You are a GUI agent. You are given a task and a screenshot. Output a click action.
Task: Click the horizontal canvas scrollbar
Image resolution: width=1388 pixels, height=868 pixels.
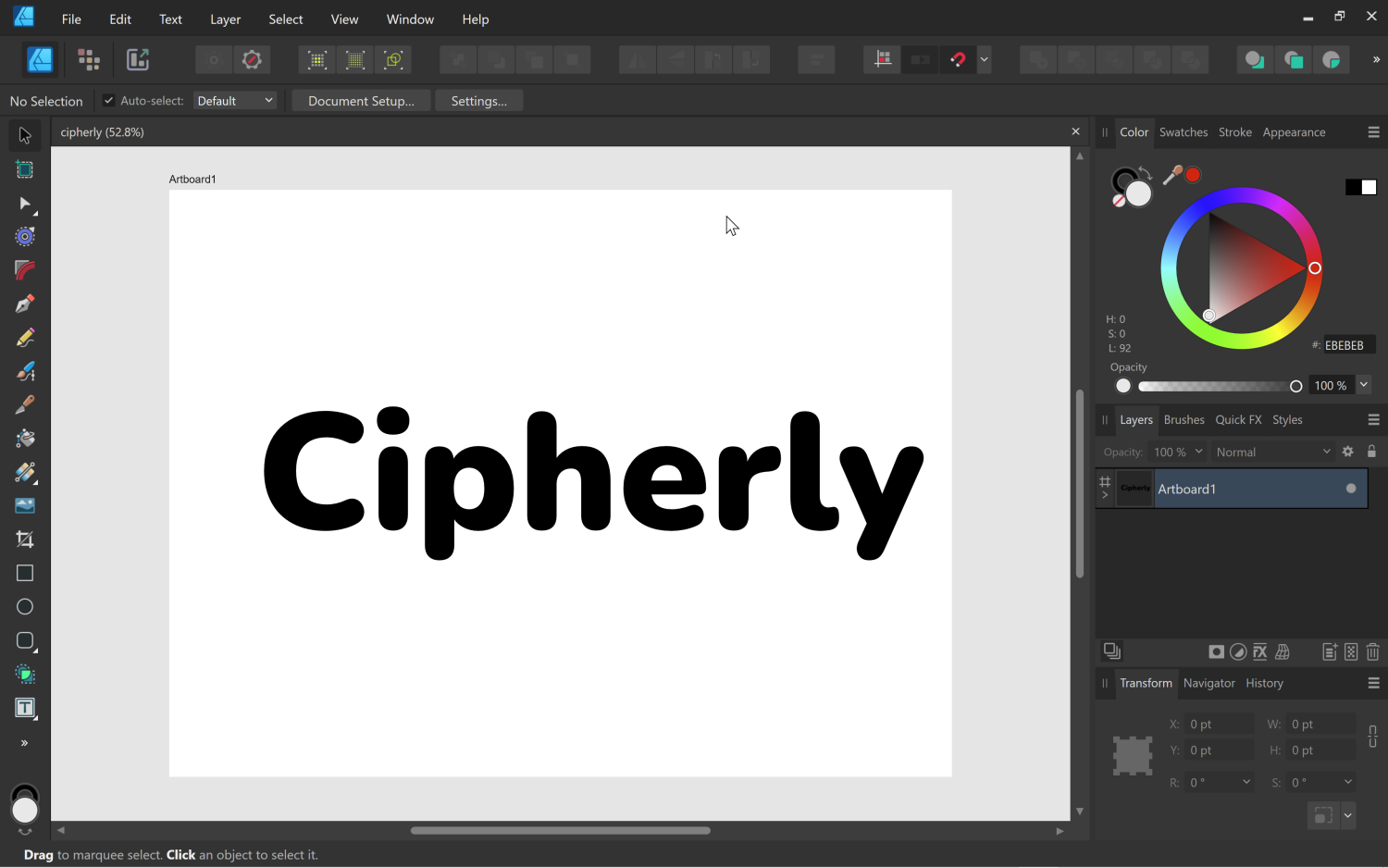[x=559, y=830]
